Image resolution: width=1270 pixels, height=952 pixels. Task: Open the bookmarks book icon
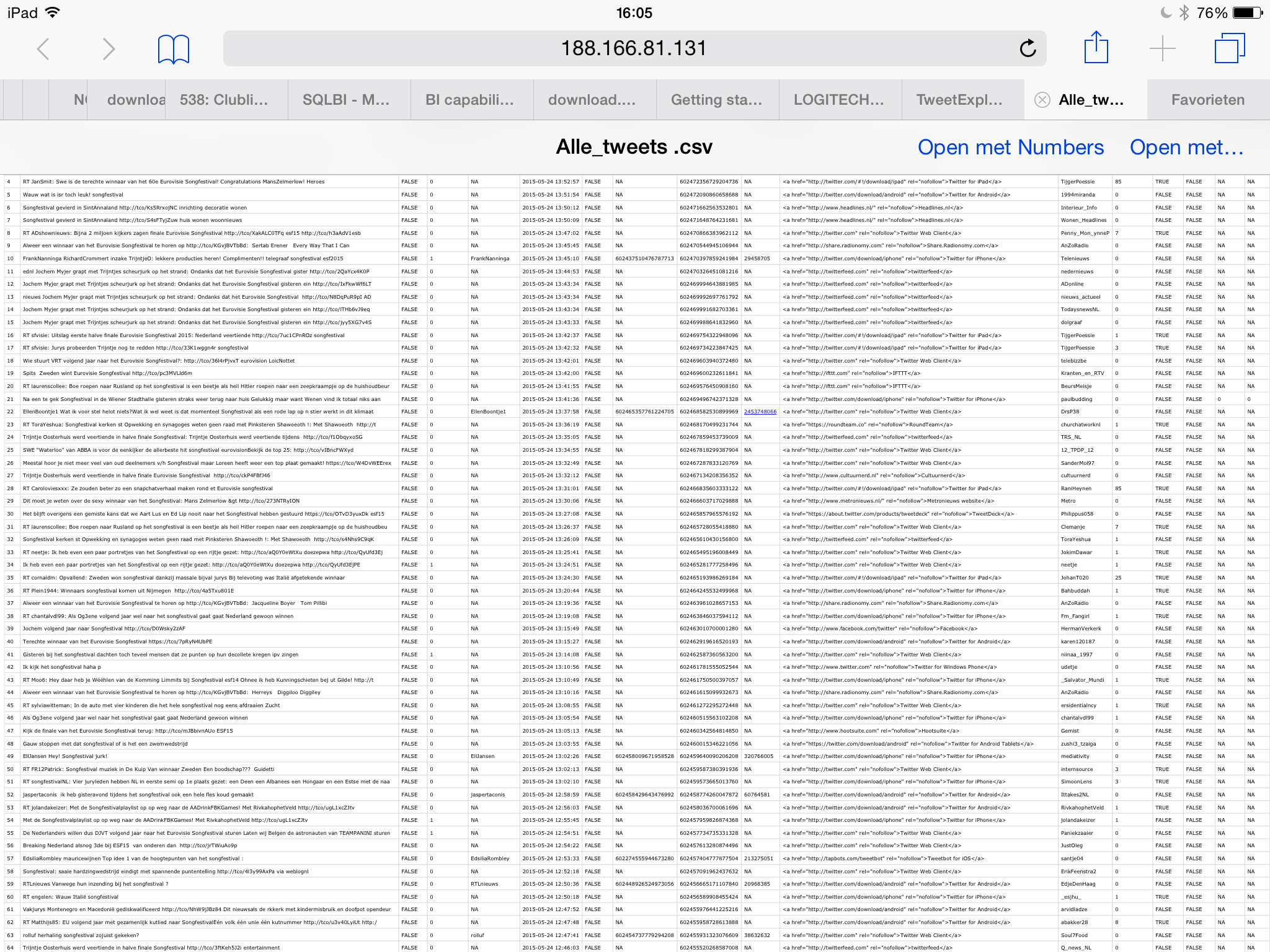coord(174,49)
